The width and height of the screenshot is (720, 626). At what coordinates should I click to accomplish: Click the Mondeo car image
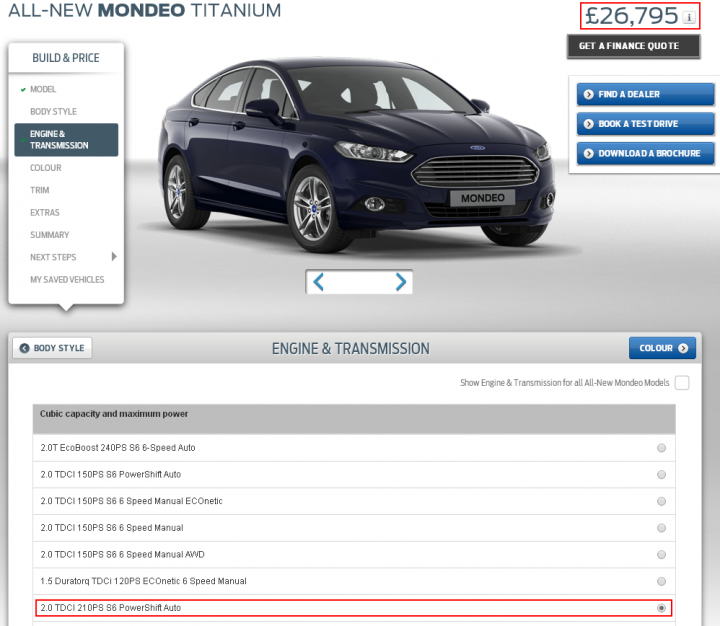coord(356,156)
